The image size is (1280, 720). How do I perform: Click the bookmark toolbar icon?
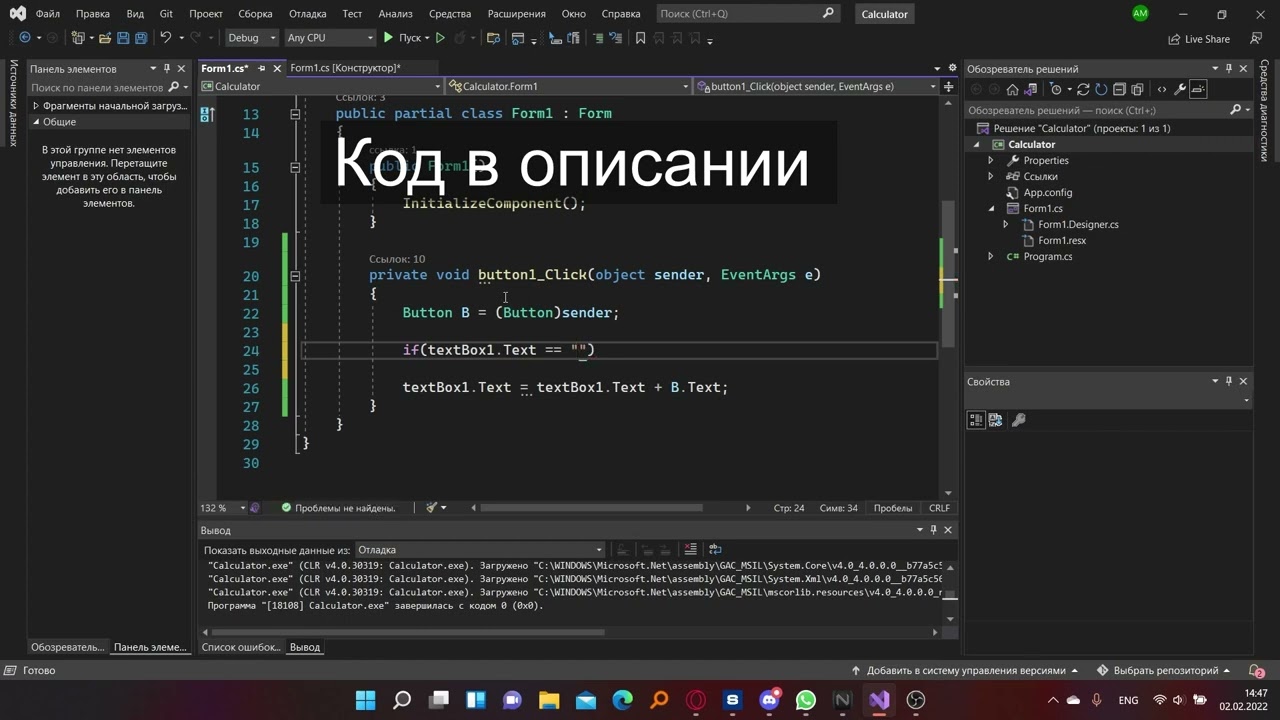click(640, 38)
